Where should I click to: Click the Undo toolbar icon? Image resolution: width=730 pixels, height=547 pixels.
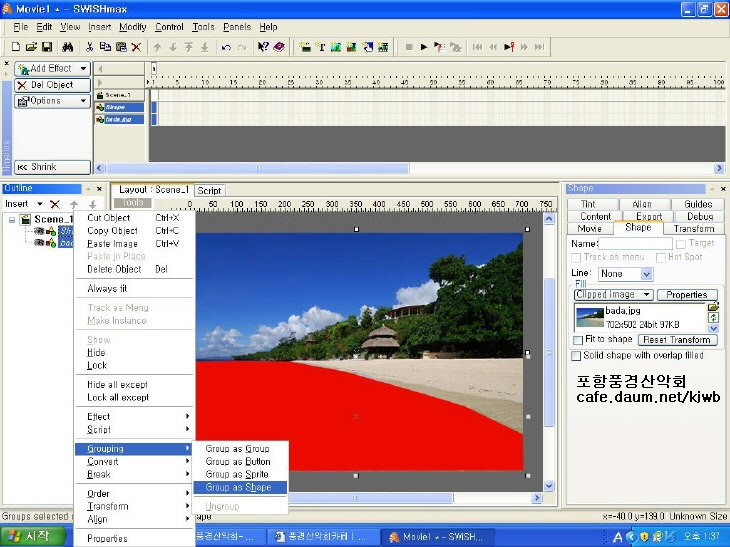pyautogui.click(x=226, y=47)
